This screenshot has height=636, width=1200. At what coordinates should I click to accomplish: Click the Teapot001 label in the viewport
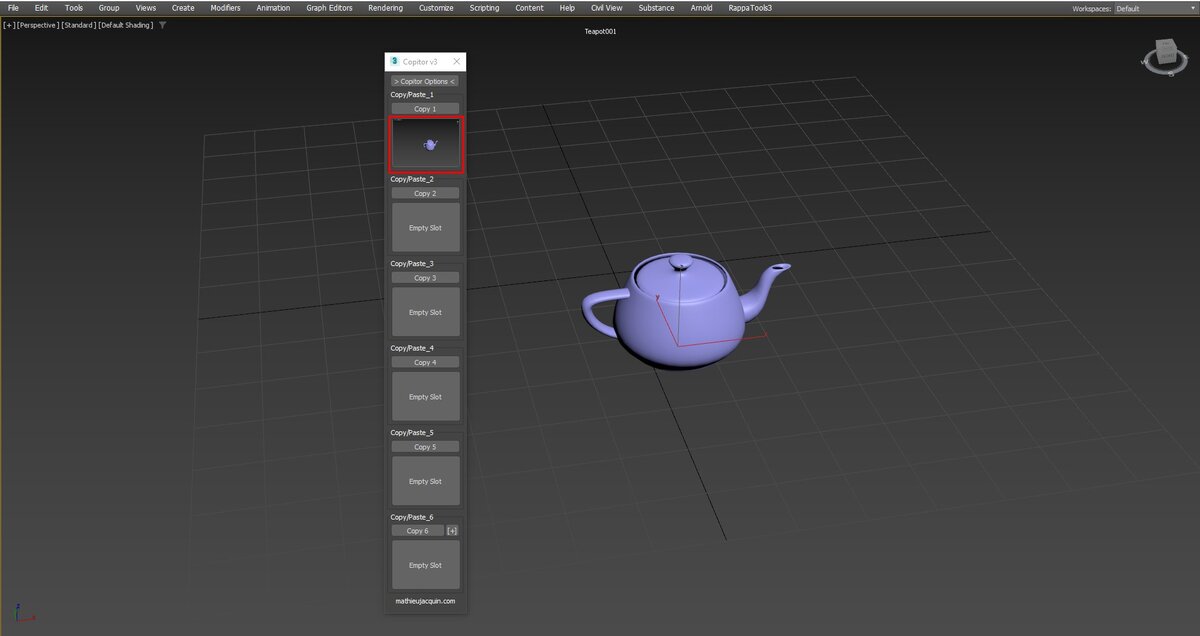tap(600, 31)
